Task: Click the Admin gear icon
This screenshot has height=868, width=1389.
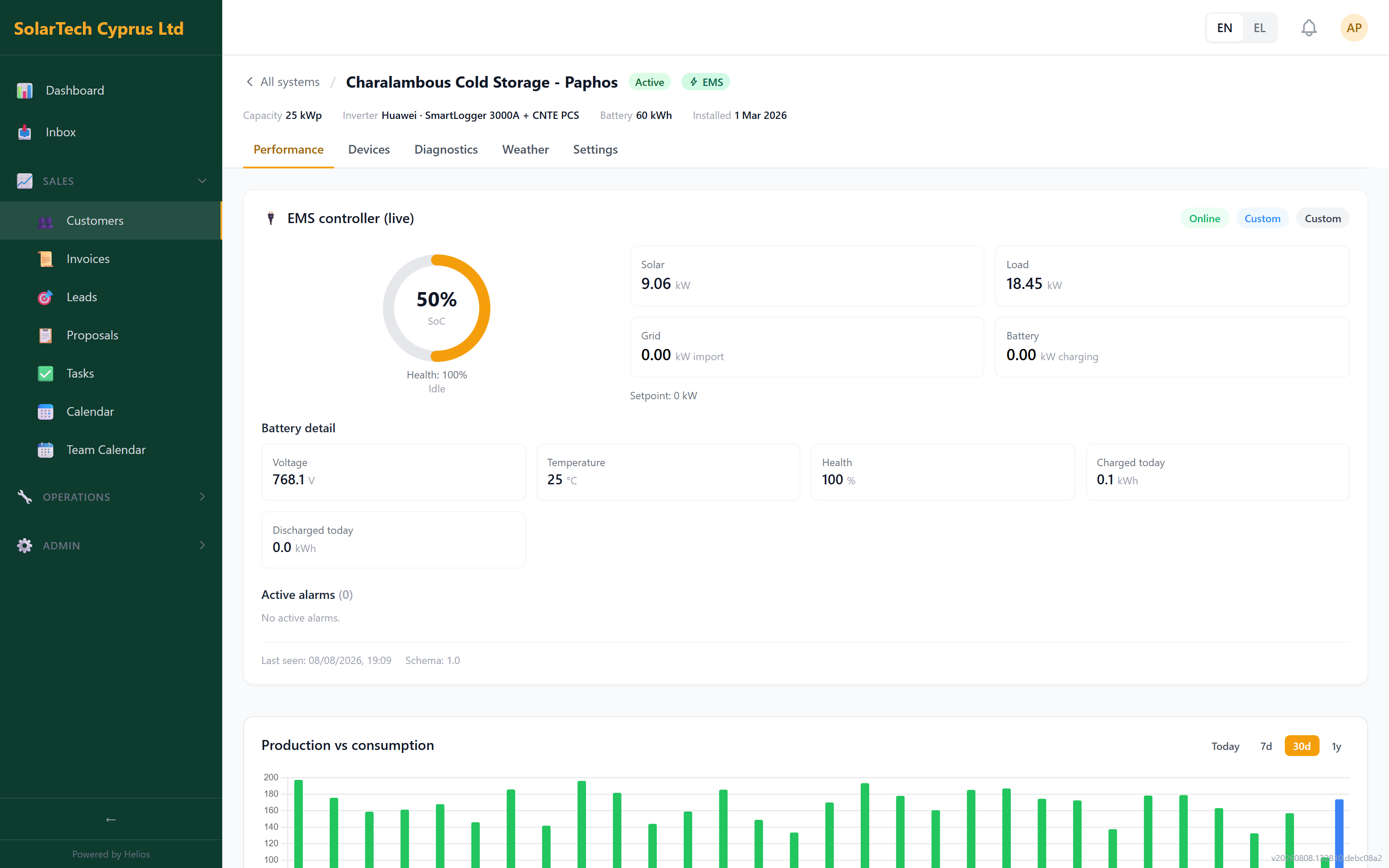Action: point(25,546)
